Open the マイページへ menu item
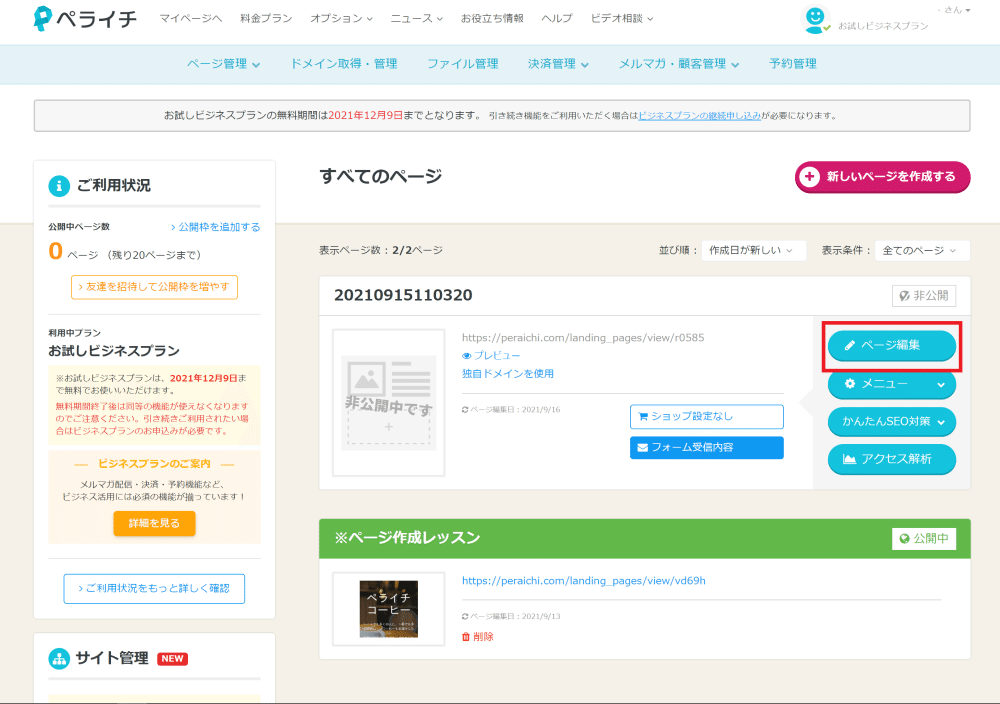The width and height of the screenshot is (1000, 704). [191, 18]
